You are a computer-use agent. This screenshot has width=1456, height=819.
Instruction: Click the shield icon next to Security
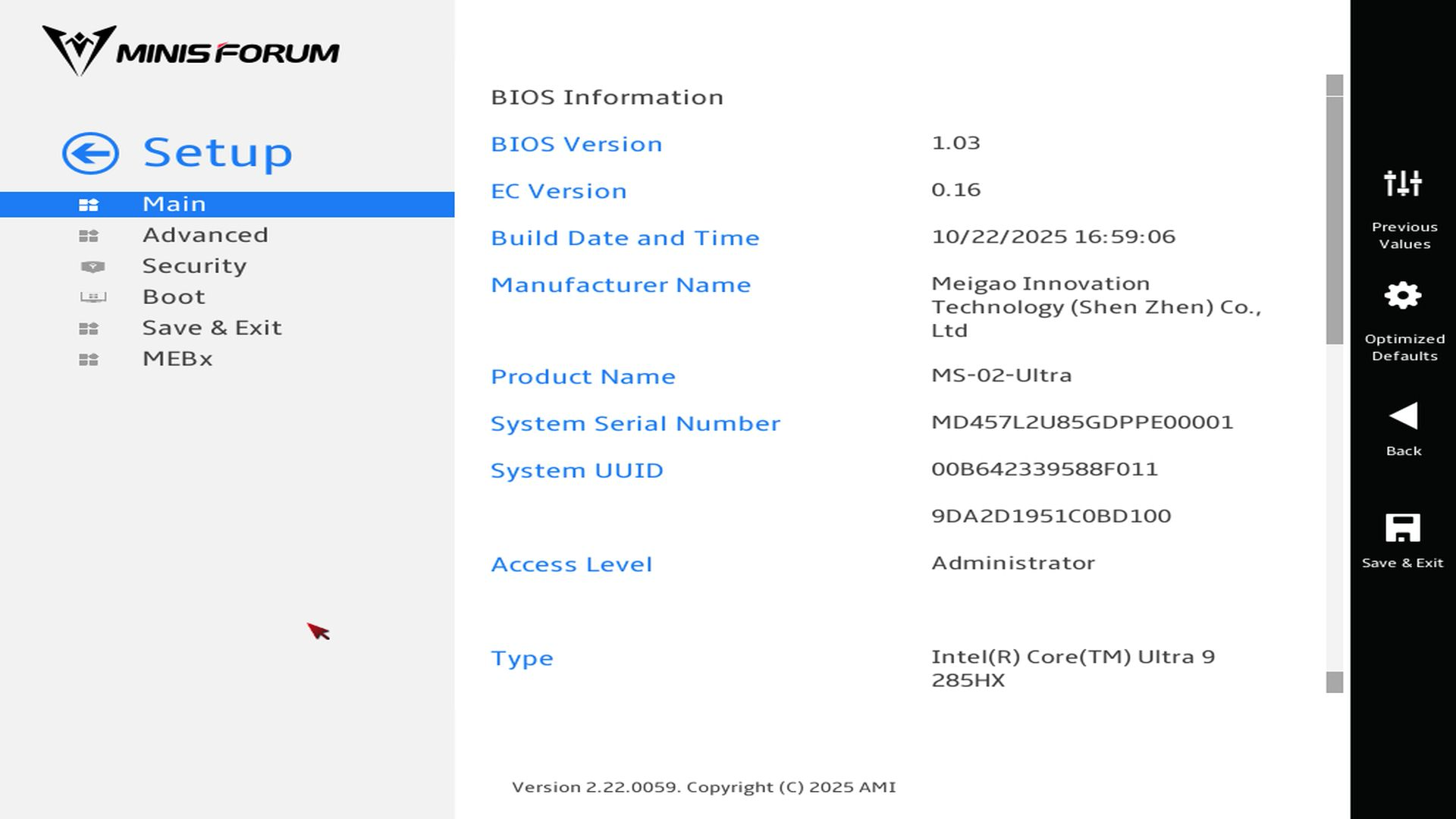click(93, 267)
